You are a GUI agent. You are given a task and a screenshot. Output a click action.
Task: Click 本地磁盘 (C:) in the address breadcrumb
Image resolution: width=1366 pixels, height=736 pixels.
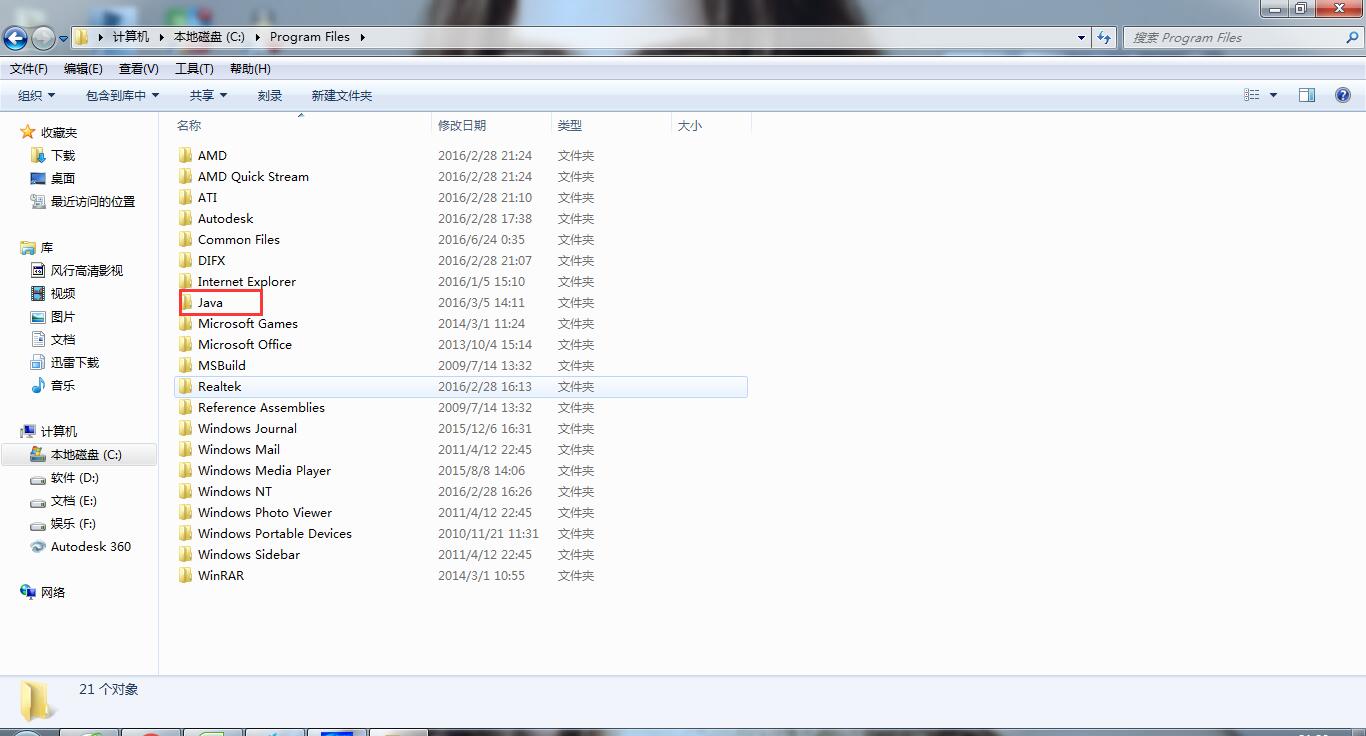click(209, 37)
